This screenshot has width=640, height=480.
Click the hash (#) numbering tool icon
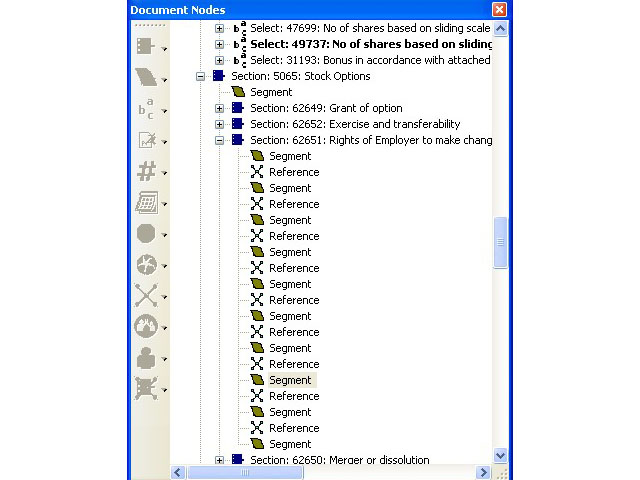click(x=147, y=171)
